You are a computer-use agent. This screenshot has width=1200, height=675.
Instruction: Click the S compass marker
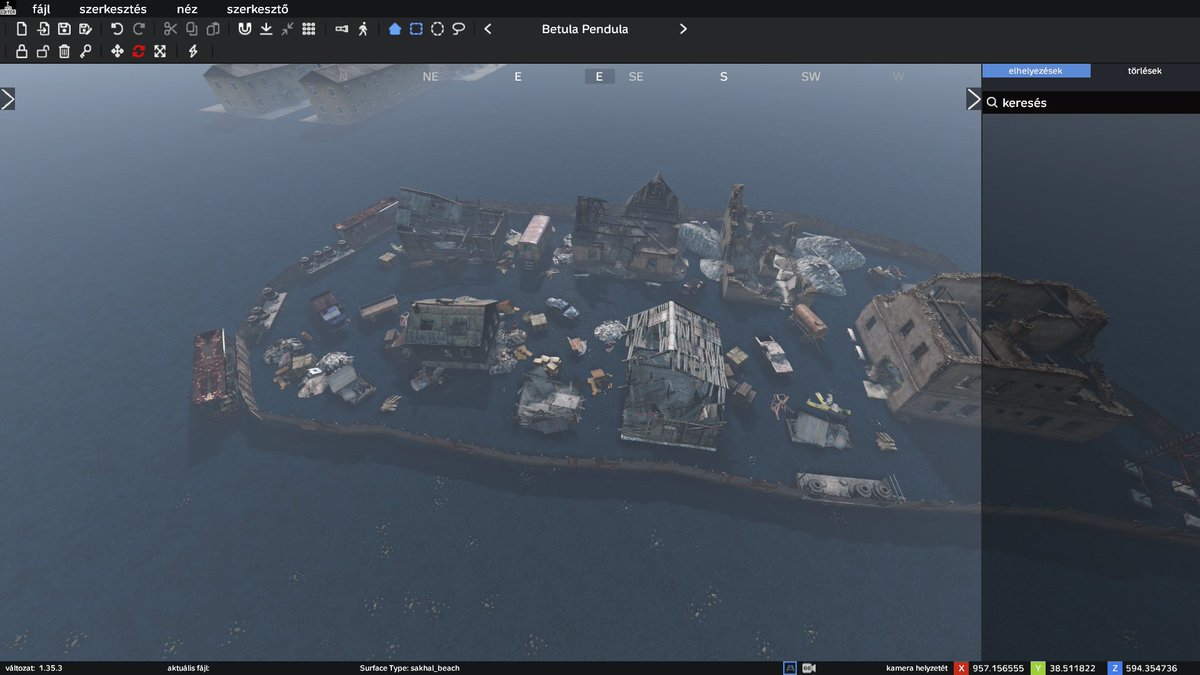[724, 76]
